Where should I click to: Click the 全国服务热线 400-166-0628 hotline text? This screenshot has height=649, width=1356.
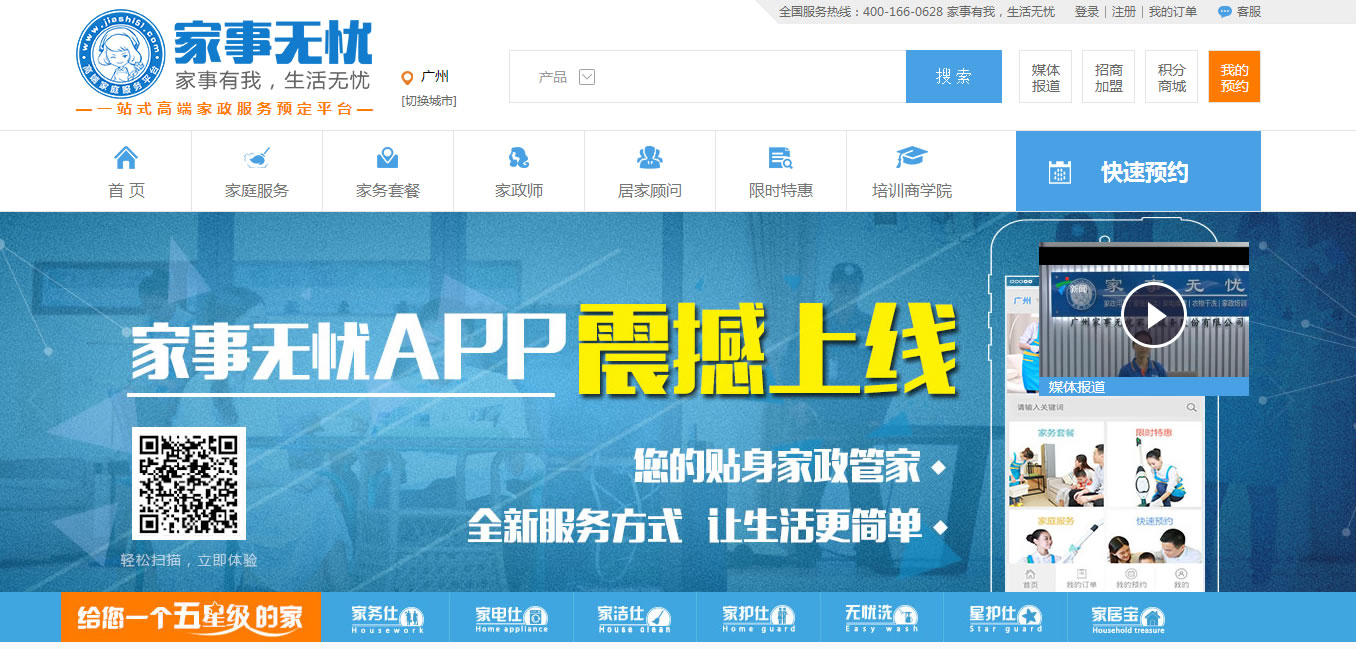[861, 12]
